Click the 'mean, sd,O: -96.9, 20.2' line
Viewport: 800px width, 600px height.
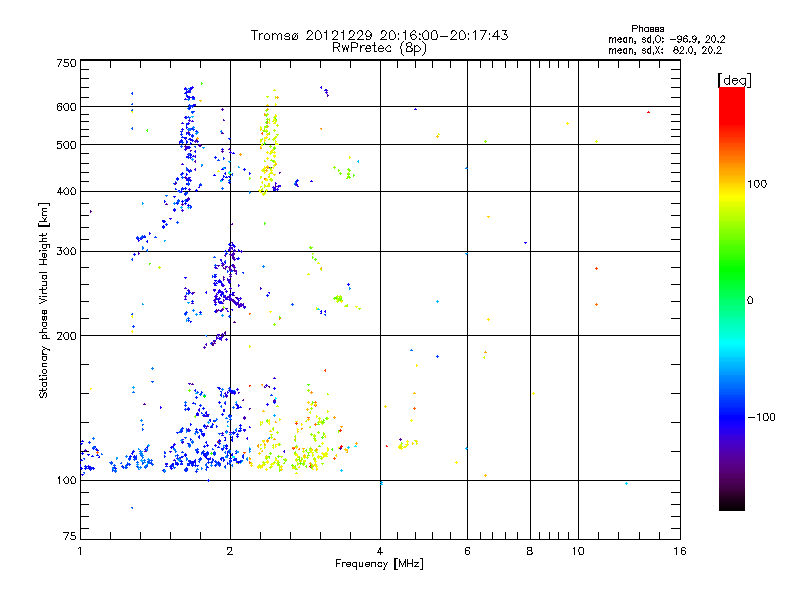666,39
